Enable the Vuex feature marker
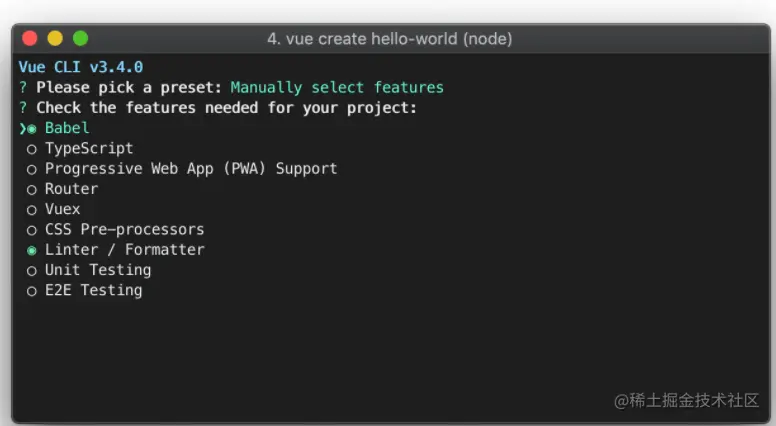 click(x=32, y=210)
